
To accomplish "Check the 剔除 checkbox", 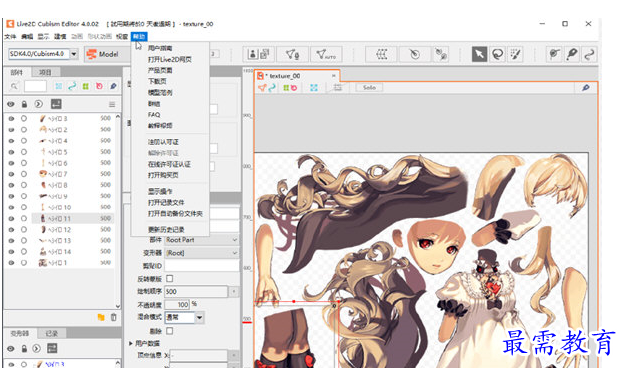I will pos(170,331).
